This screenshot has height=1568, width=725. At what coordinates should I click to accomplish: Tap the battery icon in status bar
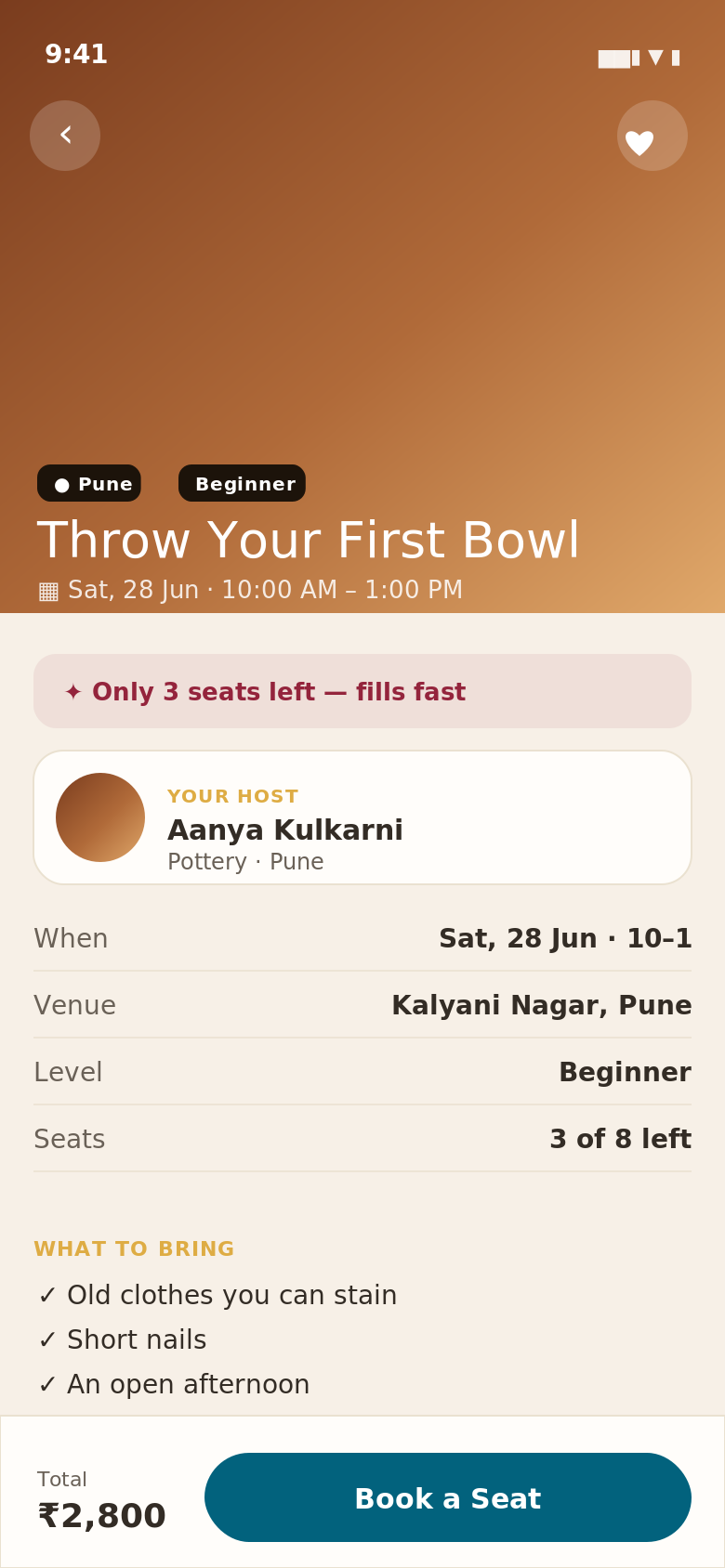click(676, 58)
